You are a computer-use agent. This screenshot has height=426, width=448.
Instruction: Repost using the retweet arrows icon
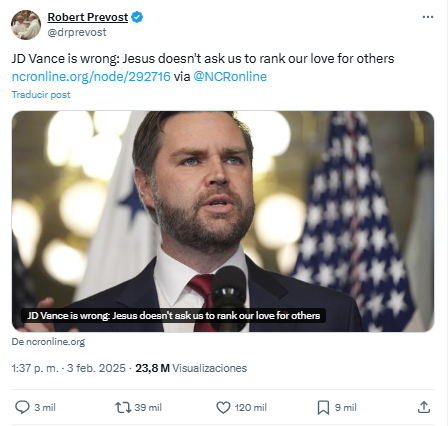tap(123, 407)
